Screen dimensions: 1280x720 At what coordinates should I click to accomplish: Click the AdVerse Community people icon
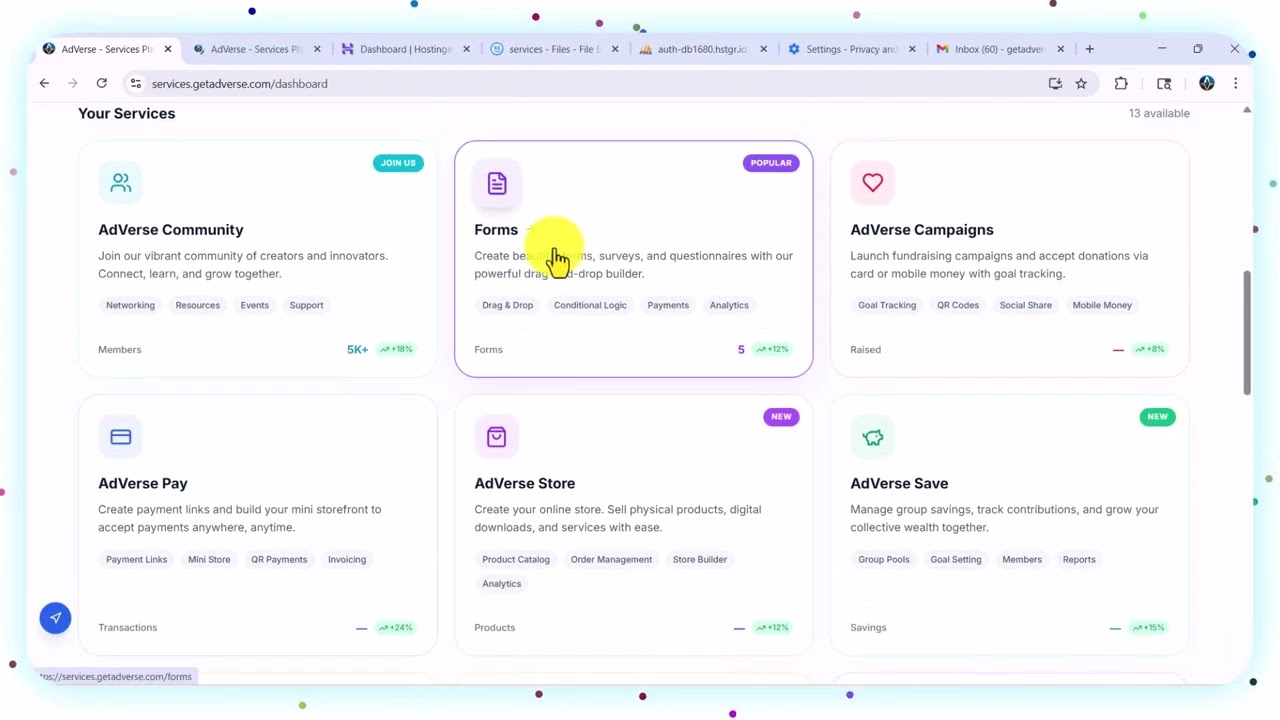tap(121, 183)
